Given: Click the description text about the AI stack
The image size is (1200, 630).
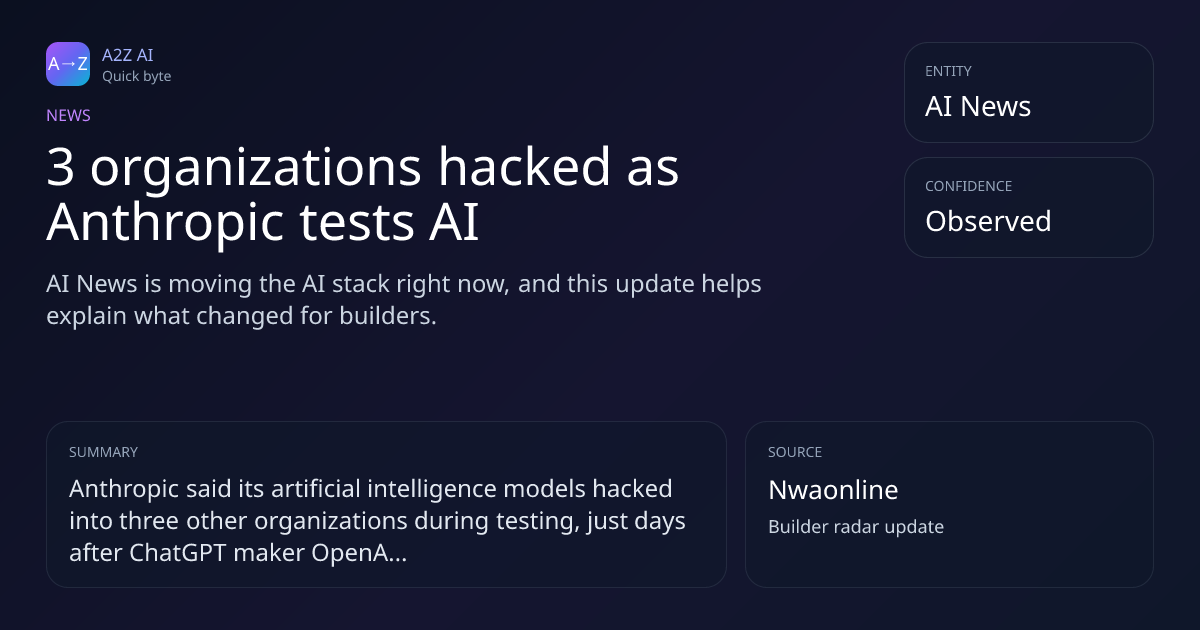Looking at the screenshot, I should coord(404,300).
